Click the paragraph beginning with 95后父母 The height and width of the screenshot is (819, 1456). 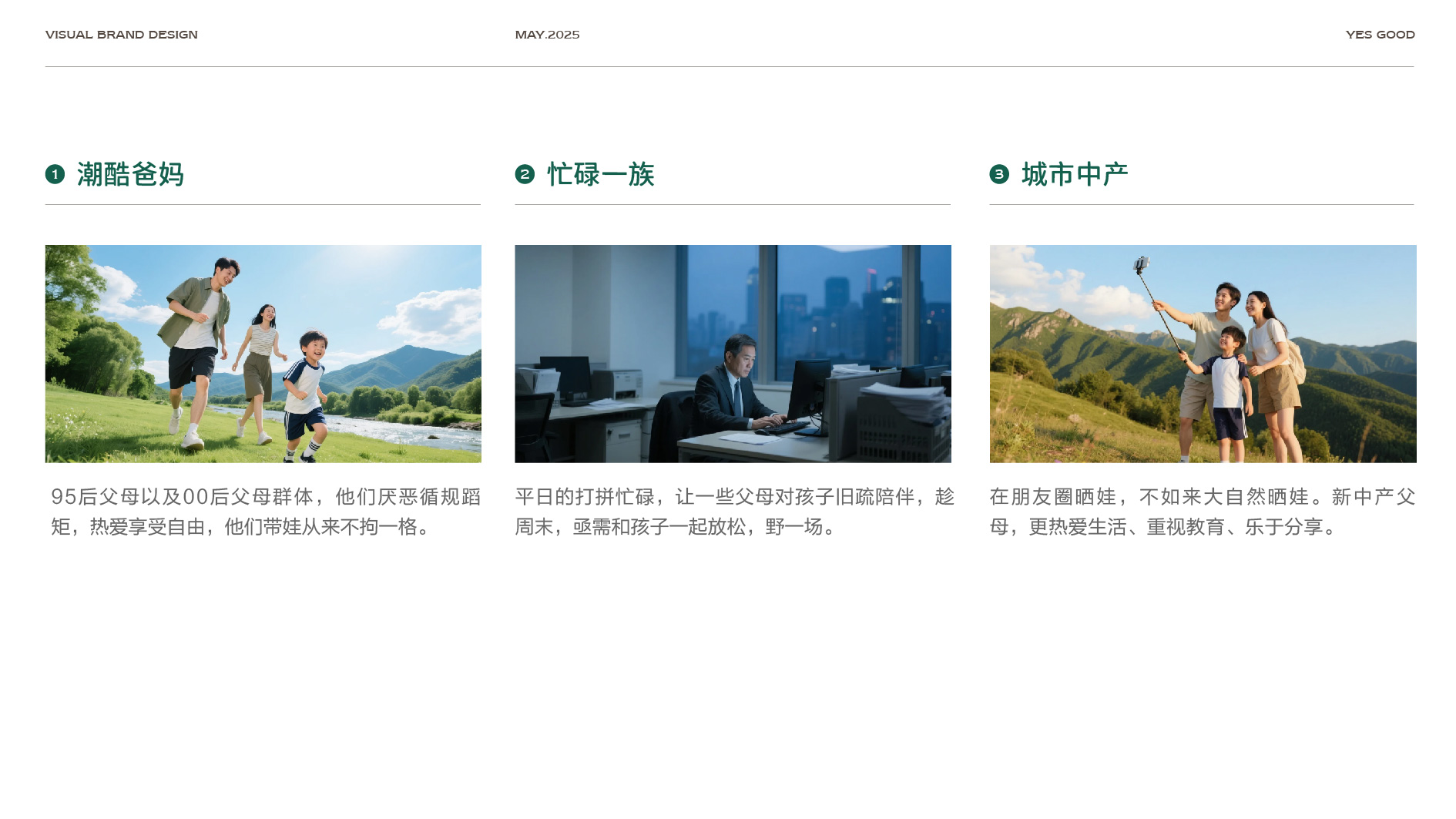coord(266,512)
